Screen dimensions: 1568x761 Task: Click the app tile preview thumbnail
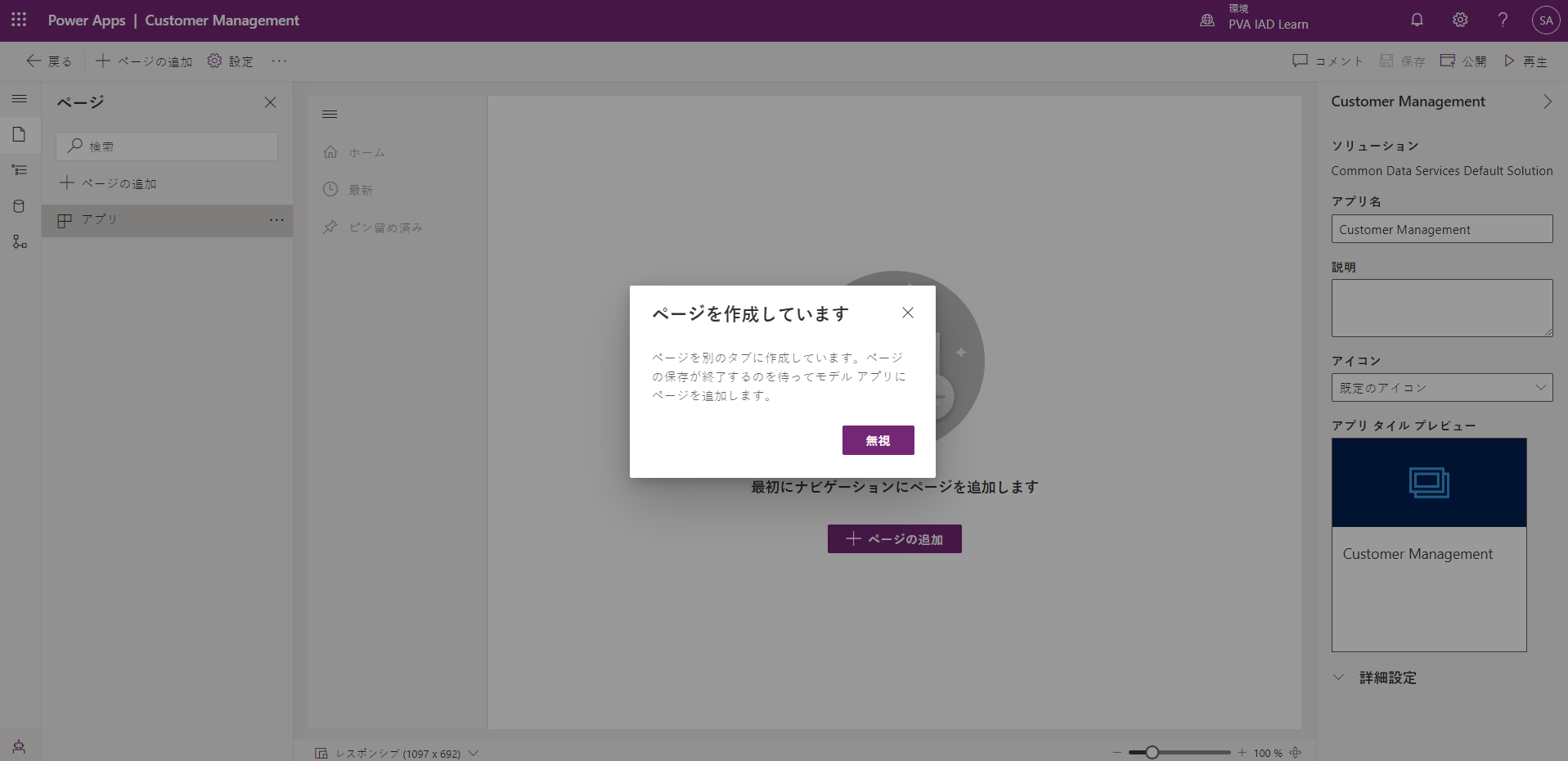(1429, 545)
